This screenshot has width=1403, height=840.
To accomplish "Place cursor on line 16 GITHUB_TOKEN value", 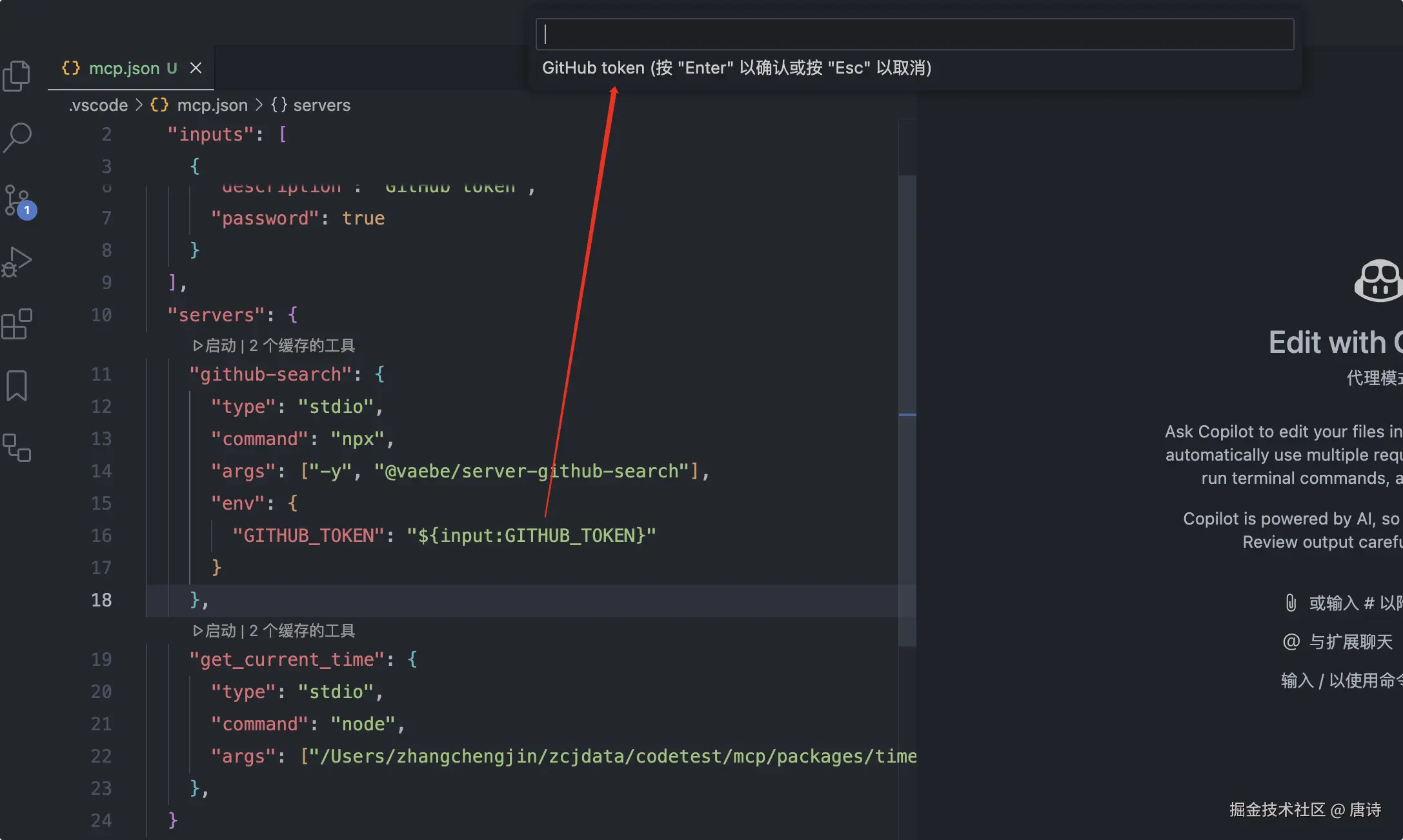I will (530, 535).
